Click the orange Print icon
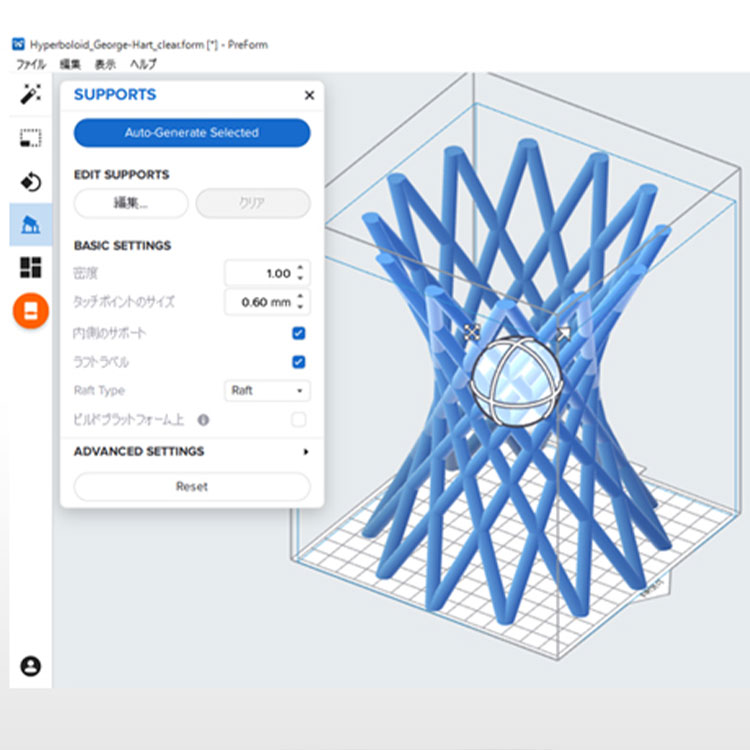 [30, 311]
